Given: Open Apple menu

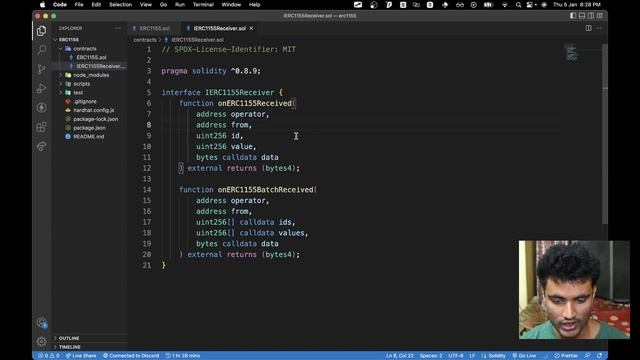Looking at the screenshot, I should pyautogui.click(x=42, y=4).
